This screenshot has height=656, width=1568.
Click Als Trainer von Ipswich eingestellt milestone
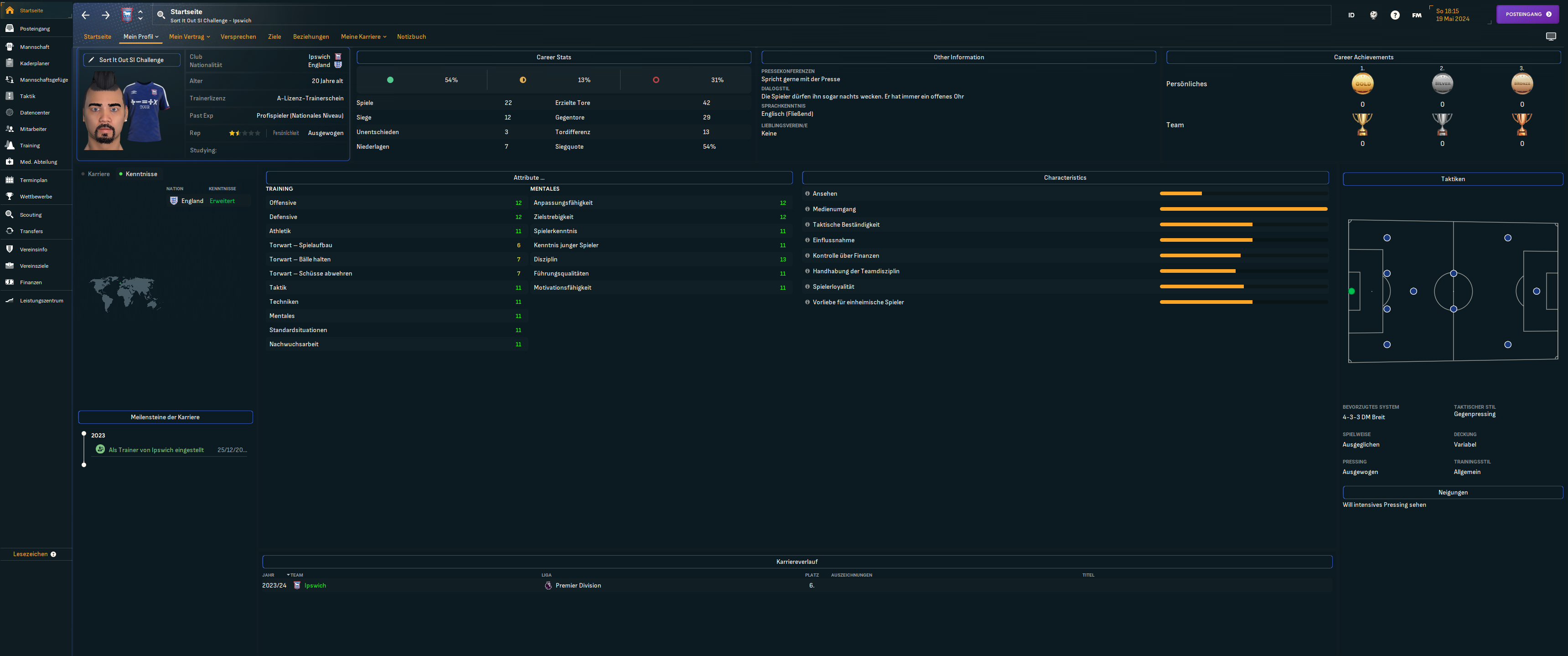pos(156,450)
